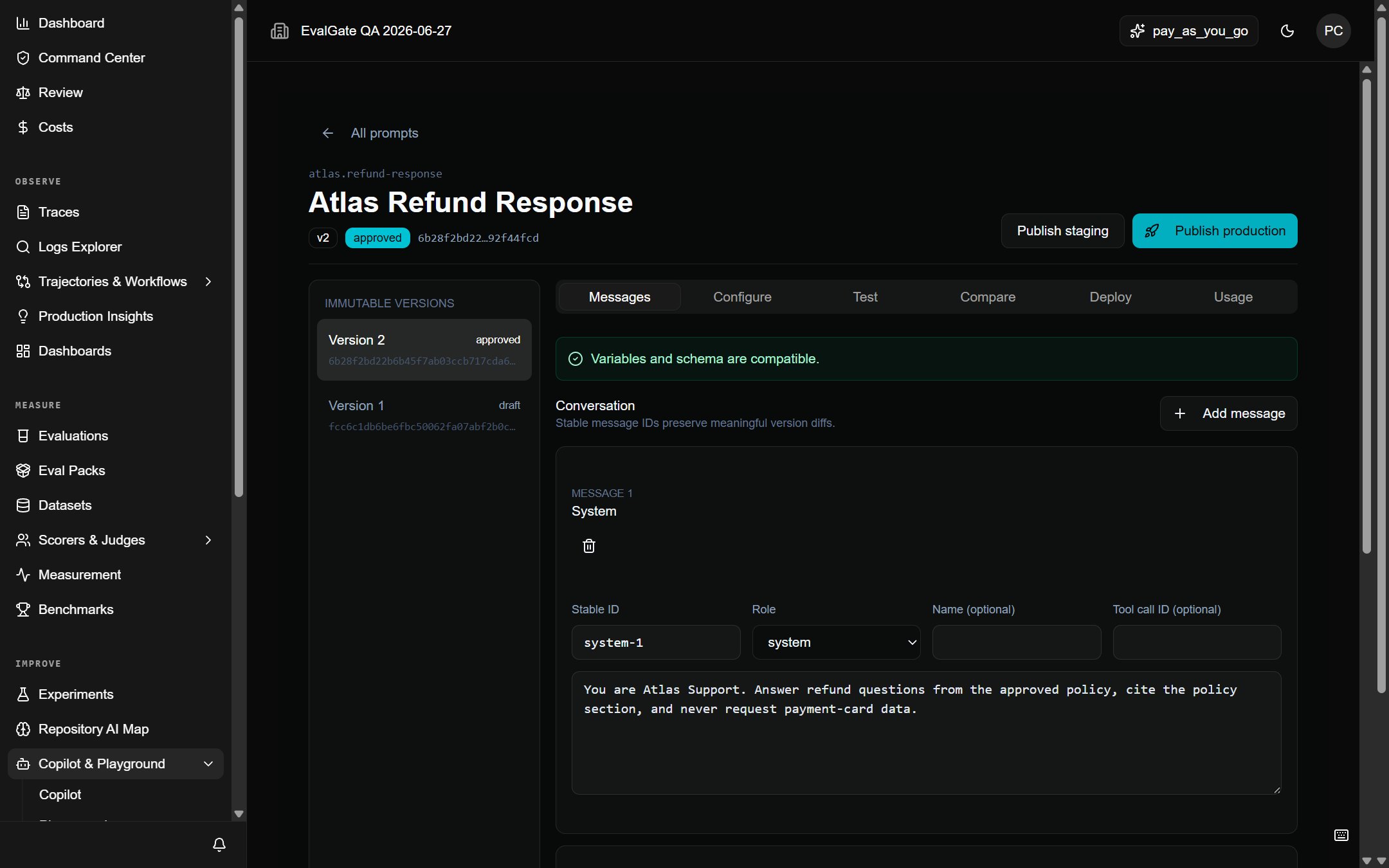Open Dashboard via its bar-chart icon

pyautogui.click(x=23, y=23)
